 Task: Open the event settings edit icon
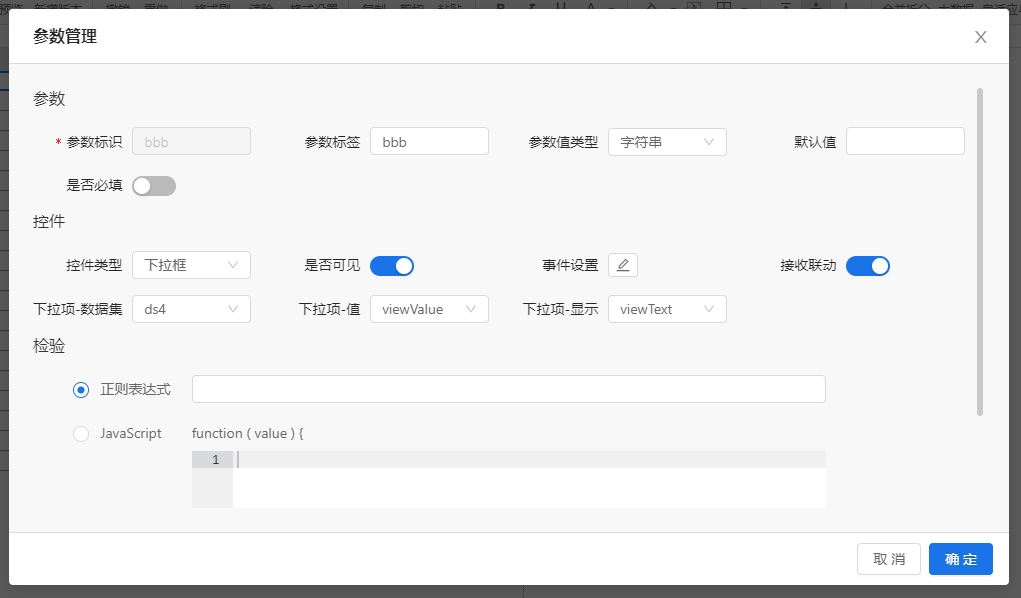(622, 265)
